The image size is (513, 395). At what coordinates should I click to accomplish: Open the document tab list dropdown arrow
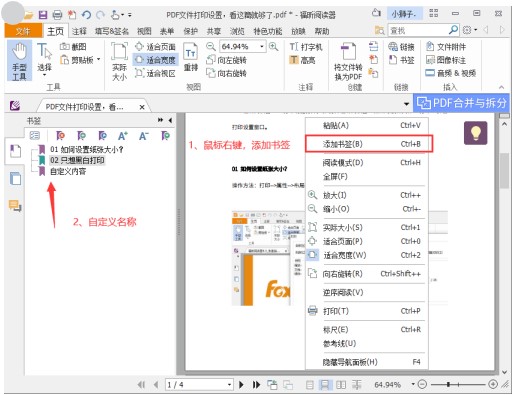pos(407,104)
